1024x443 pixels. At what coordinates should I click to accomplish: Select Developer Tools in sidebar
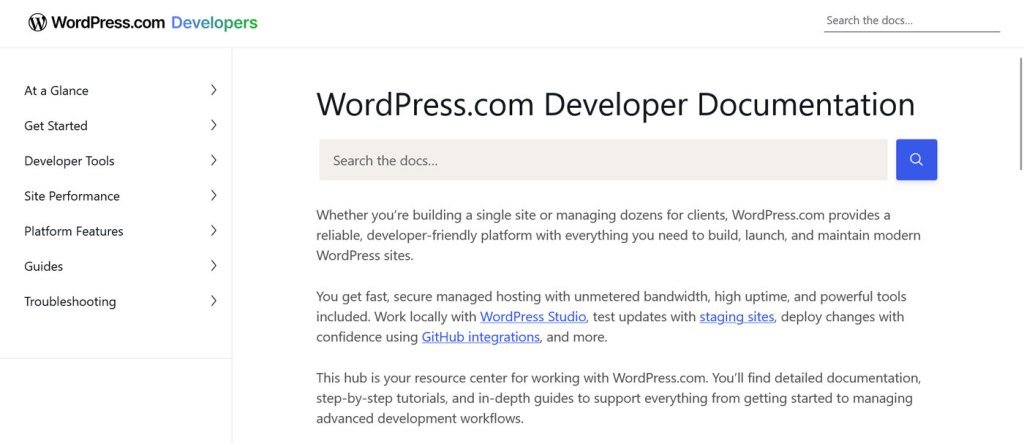69,161
